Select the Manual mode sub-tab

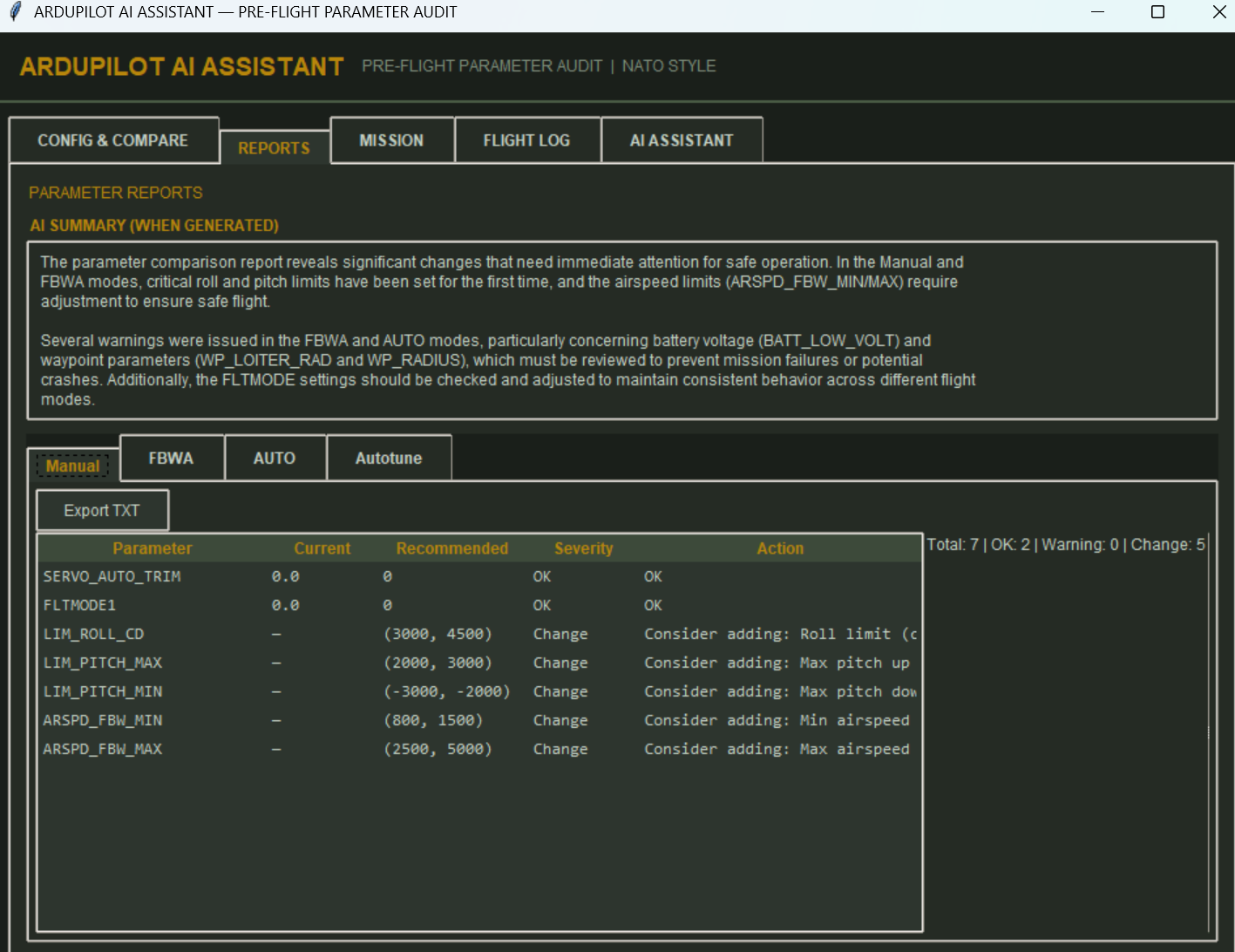[73, 466]
